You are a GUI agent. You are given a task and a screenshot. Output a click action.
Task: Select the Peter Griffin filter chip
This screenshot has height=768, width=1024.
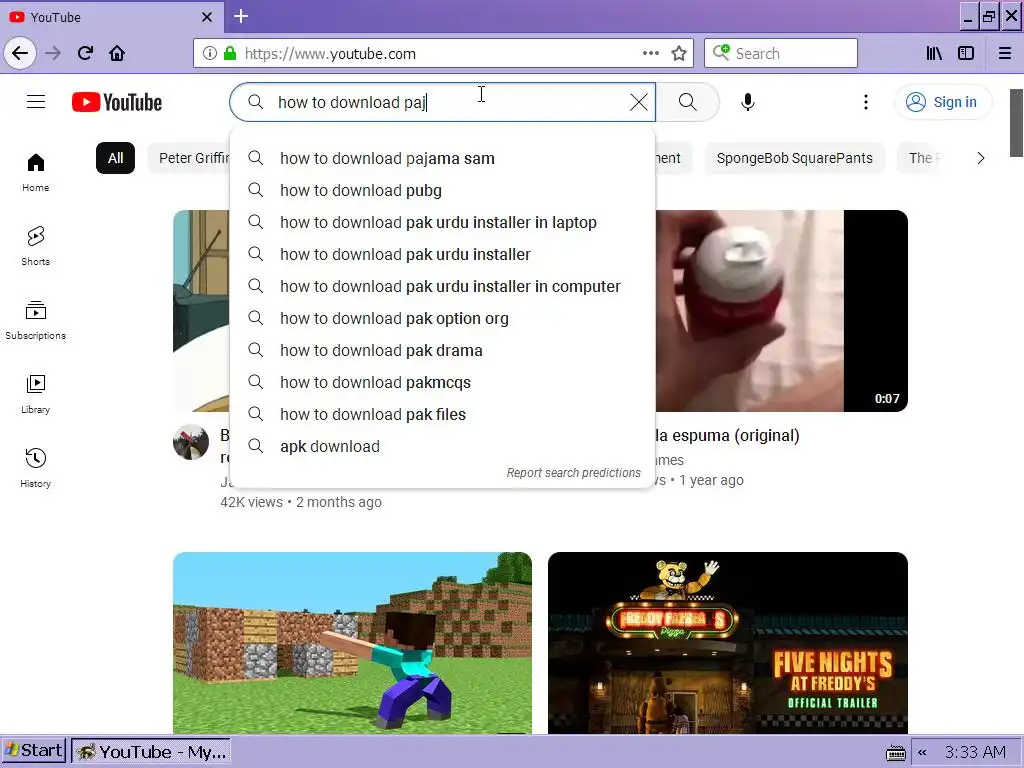pos(189,158)
